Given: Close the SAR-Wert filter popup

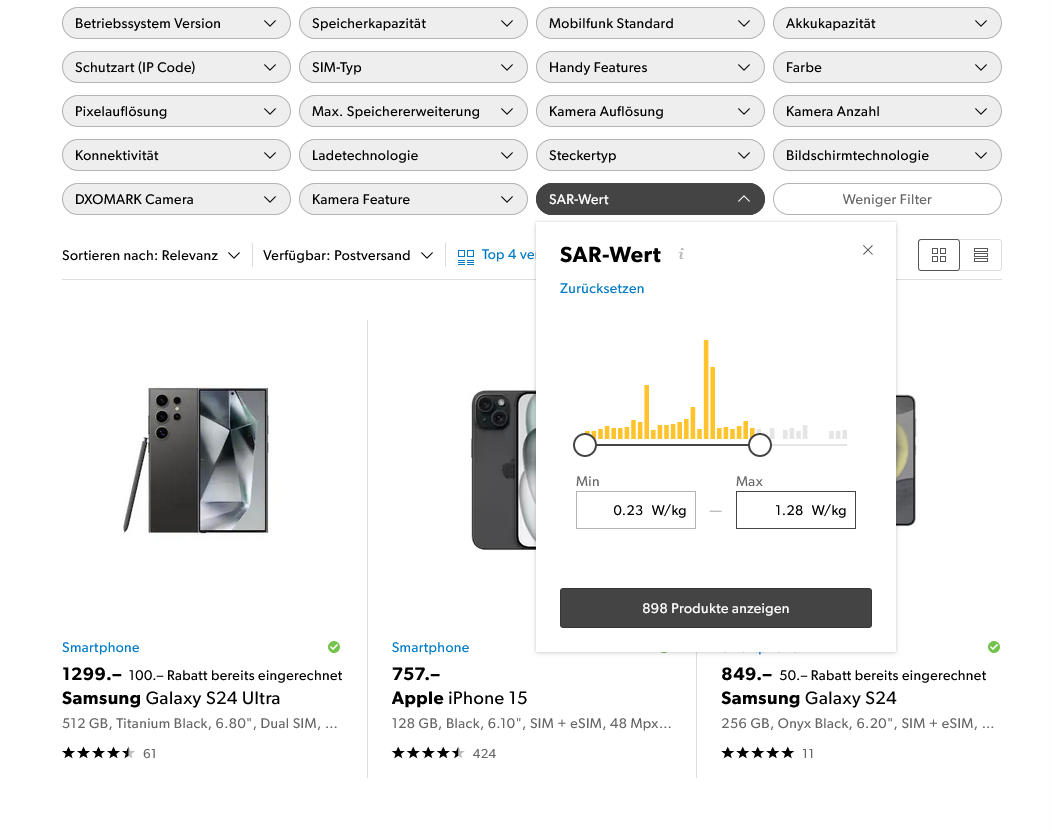Looking at the screenshot, I should [867, 250].
